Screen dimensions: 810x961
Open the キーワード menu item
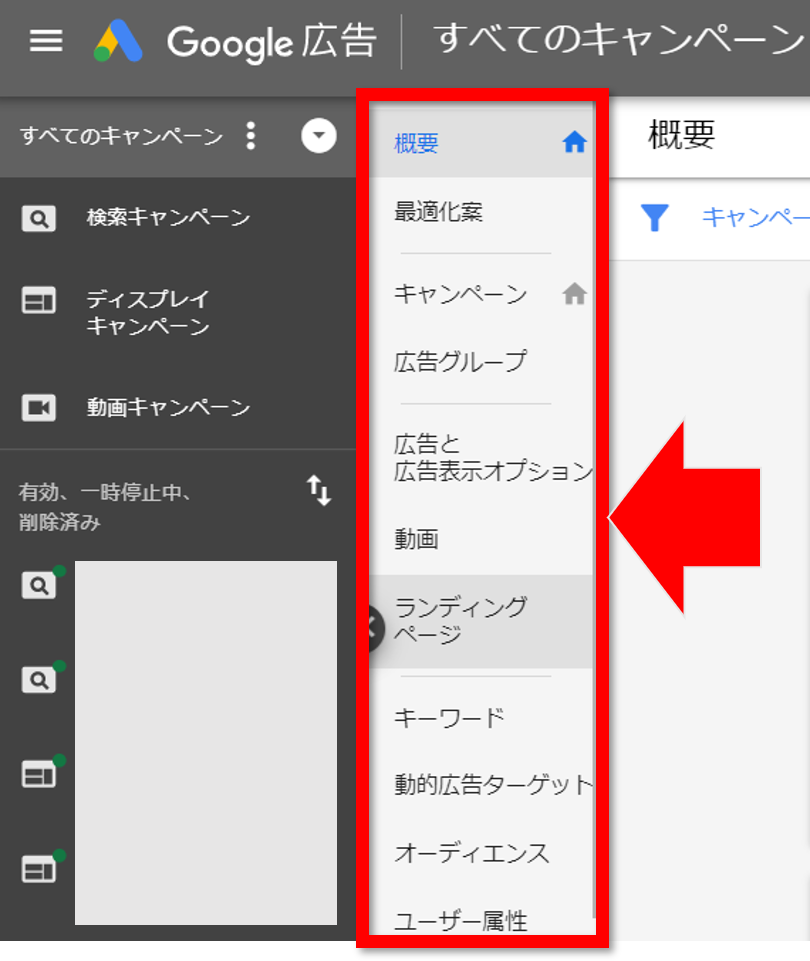450,717
